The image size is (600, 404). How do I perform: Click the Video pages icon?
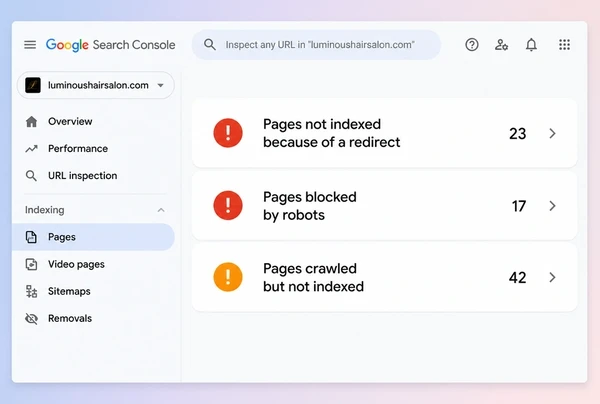(x=31, y=264)
